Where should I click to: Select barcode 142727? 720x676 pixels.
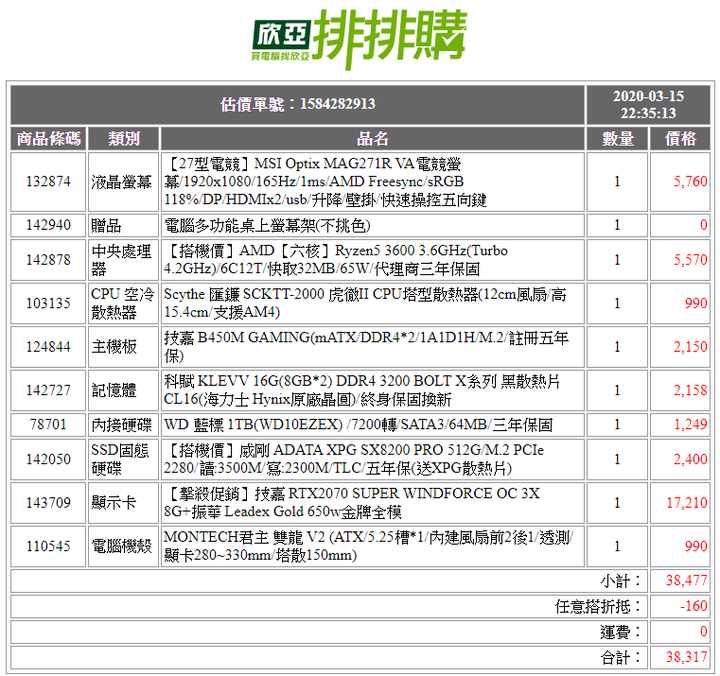(x=48, y=390)
